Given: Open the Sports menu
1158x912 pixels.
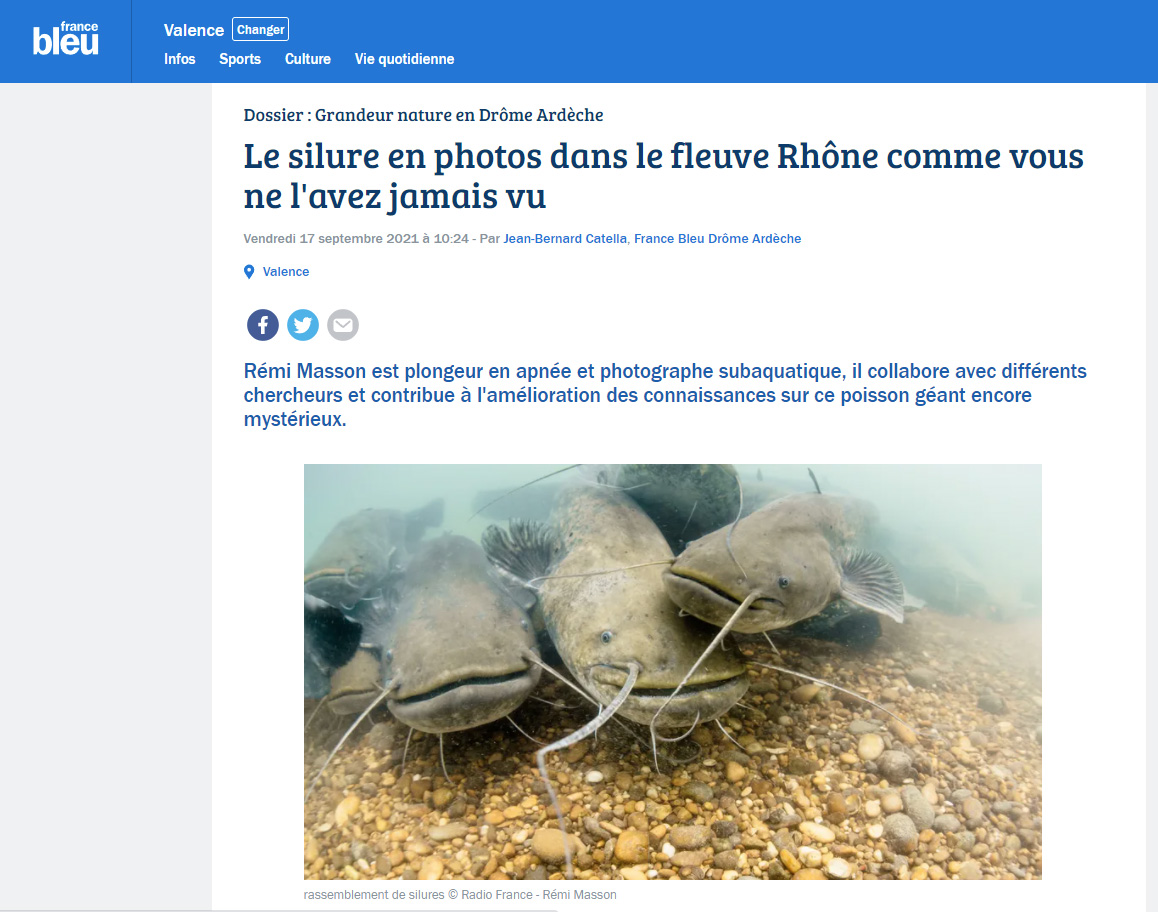Looking at the screenshot, I should tap(240, 59).
